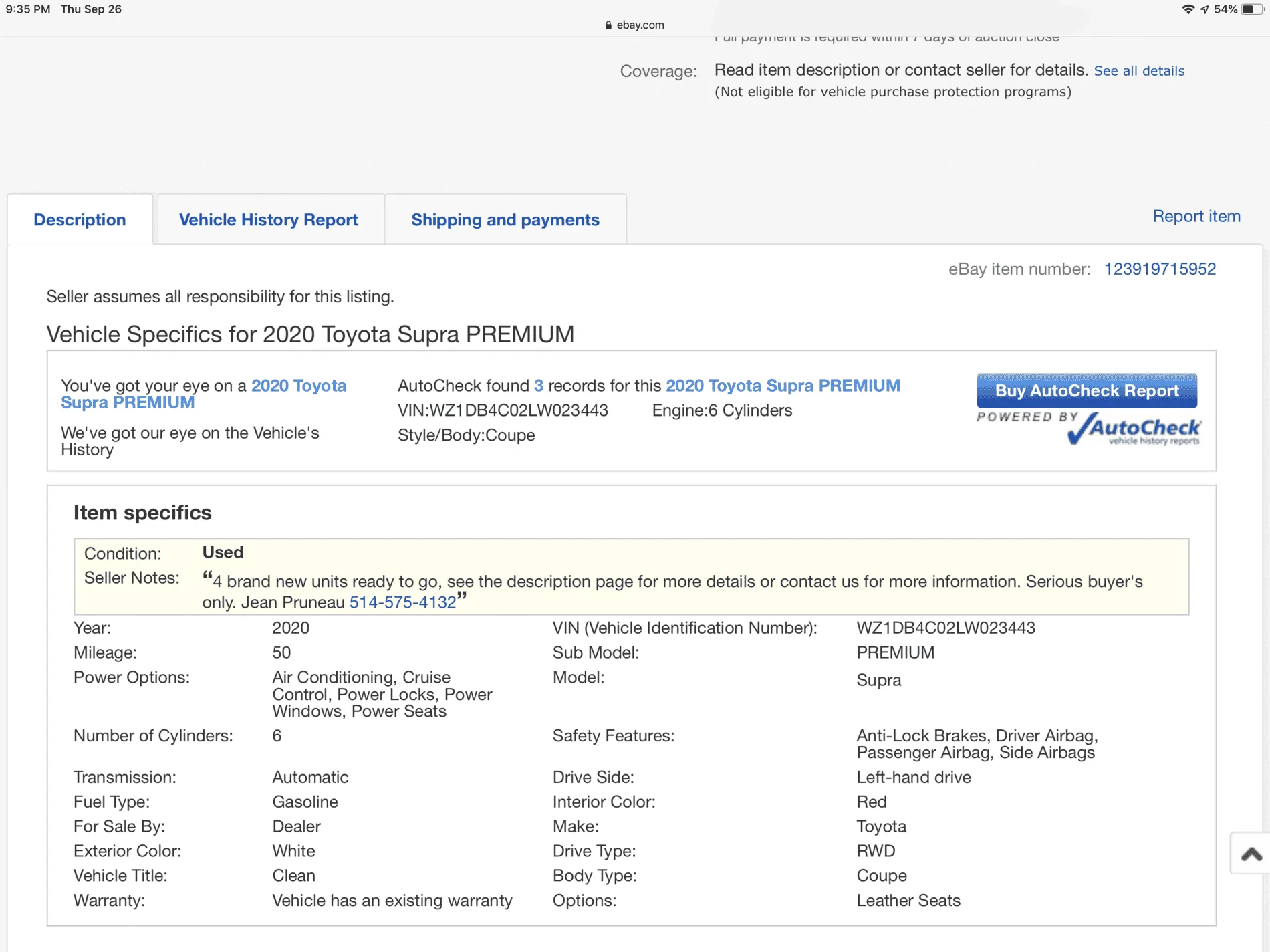Select the Exterior Color value White

tap(293, 851)
